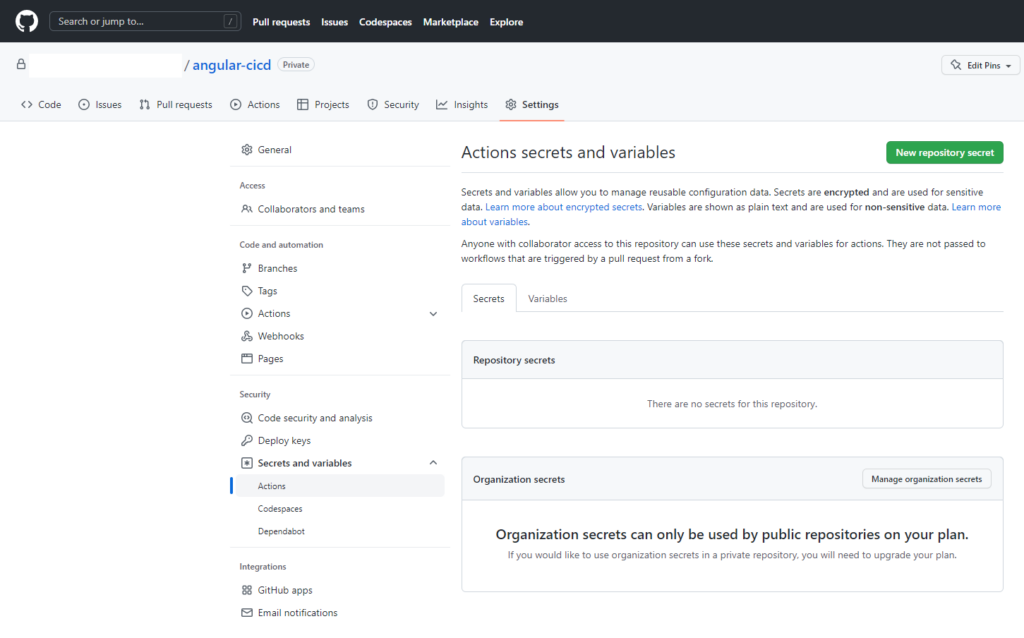Open Pull requests in the top navigation

[281, 22]
